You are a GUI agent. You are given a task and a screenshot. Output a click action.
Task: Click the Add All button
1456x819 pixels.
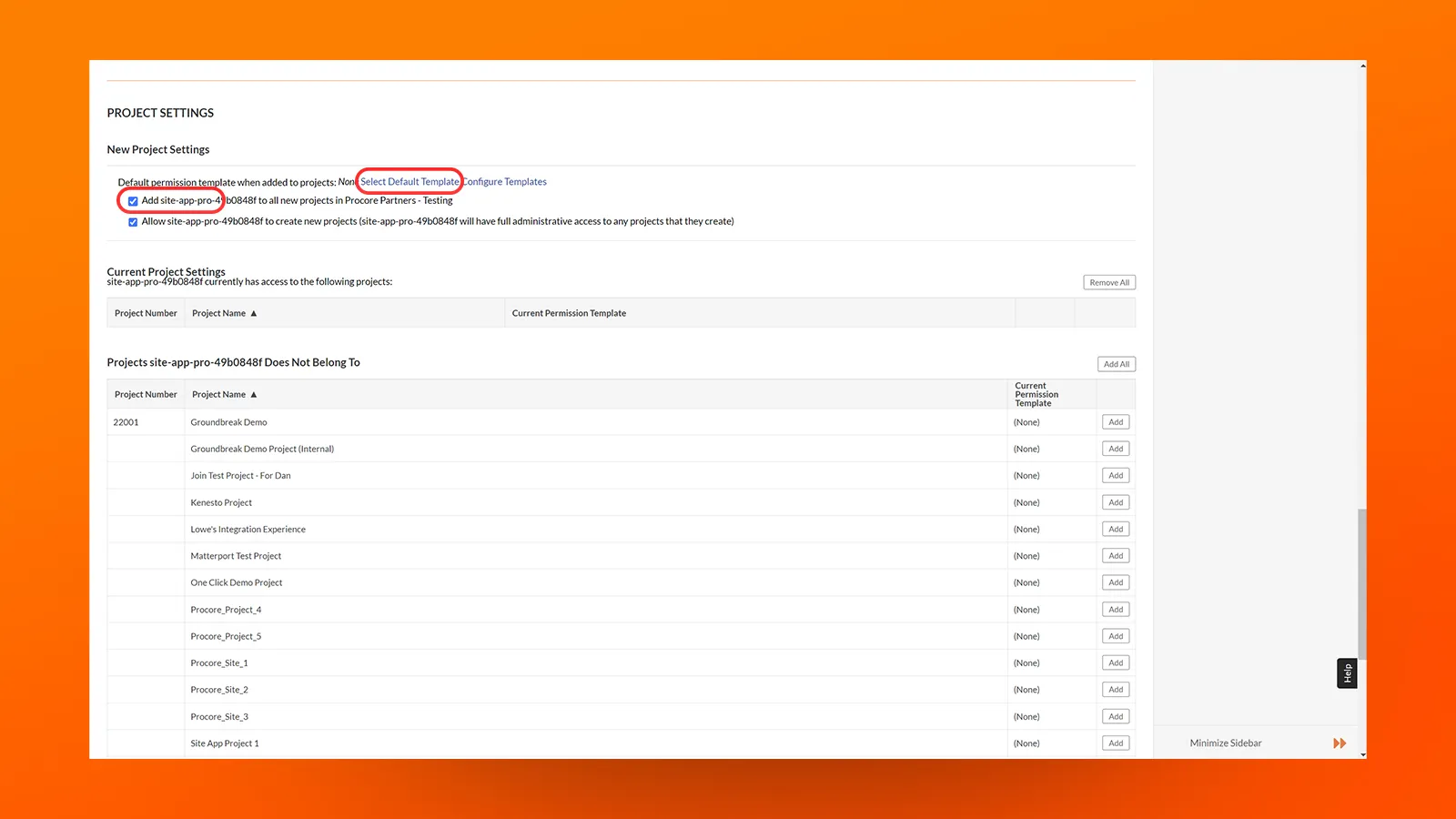1116,363
